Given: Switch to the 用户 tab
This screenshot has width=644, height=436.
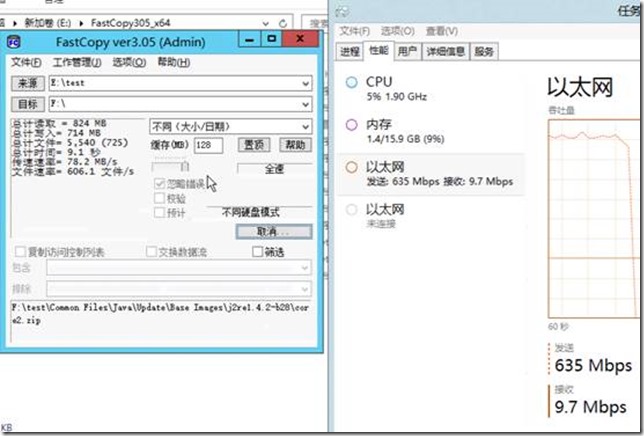Looking at the screenshot, I should [407, 51].
